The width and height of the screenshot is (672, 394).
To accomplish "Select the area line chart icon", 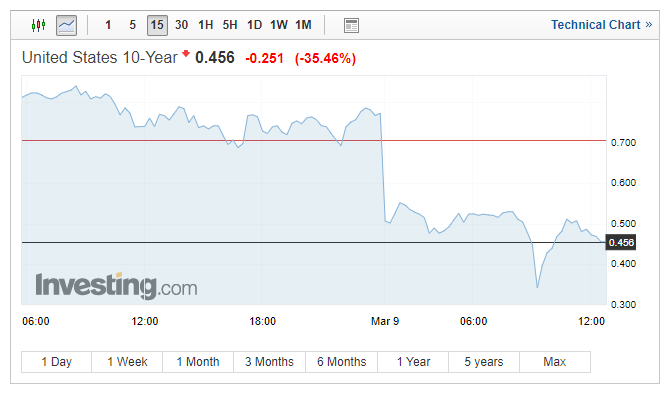I will click(66, 25).
